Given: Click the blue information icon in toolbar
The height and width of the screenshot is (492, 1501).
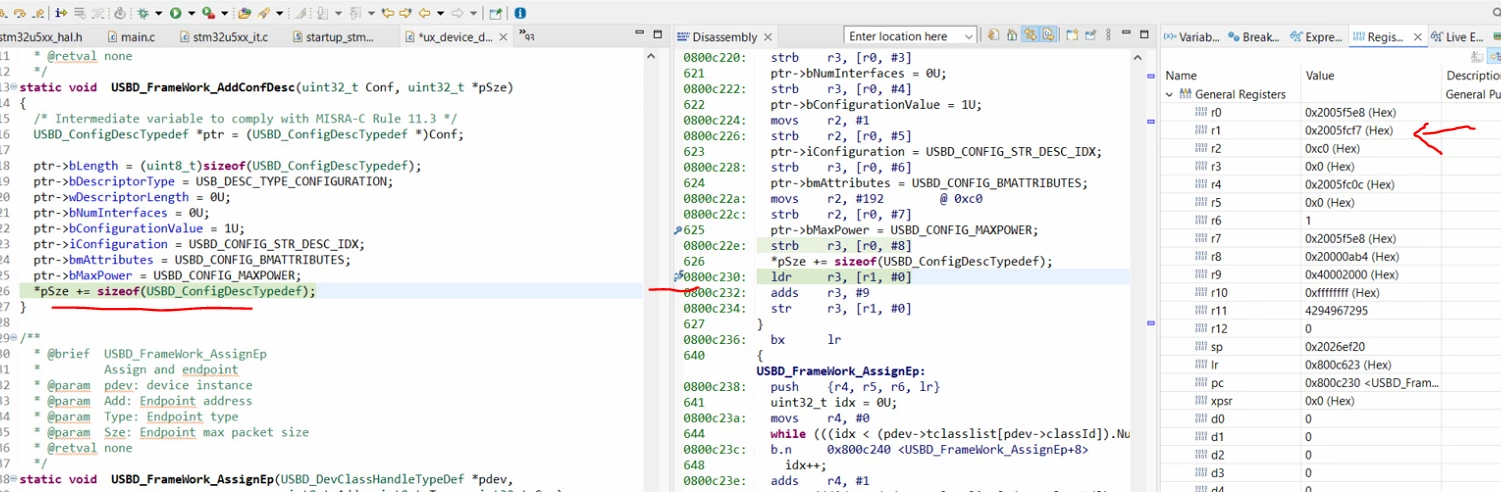Looking at the screenshot, I should (520, 13).
